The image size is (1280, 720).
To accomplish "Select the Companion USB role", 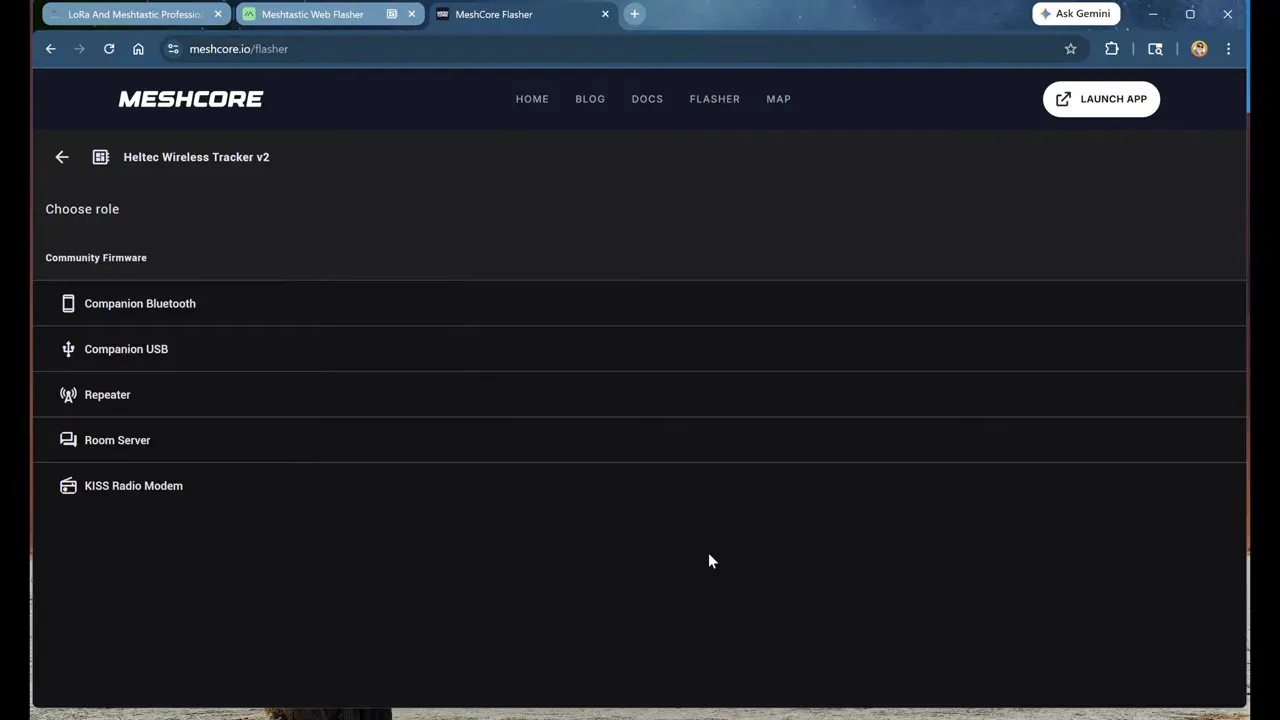I will 640,349.
